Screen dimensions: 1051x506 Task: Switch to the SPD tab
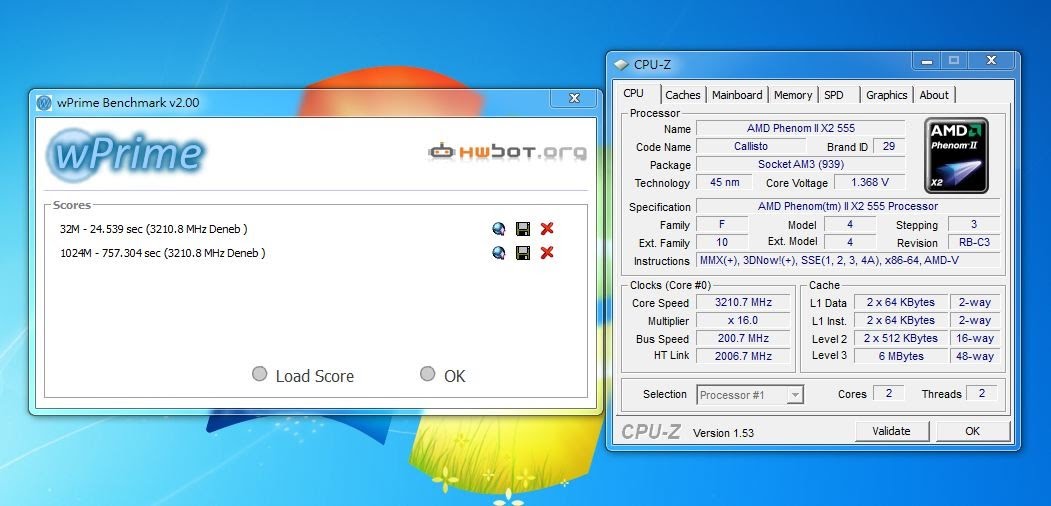tap(834, 95)
